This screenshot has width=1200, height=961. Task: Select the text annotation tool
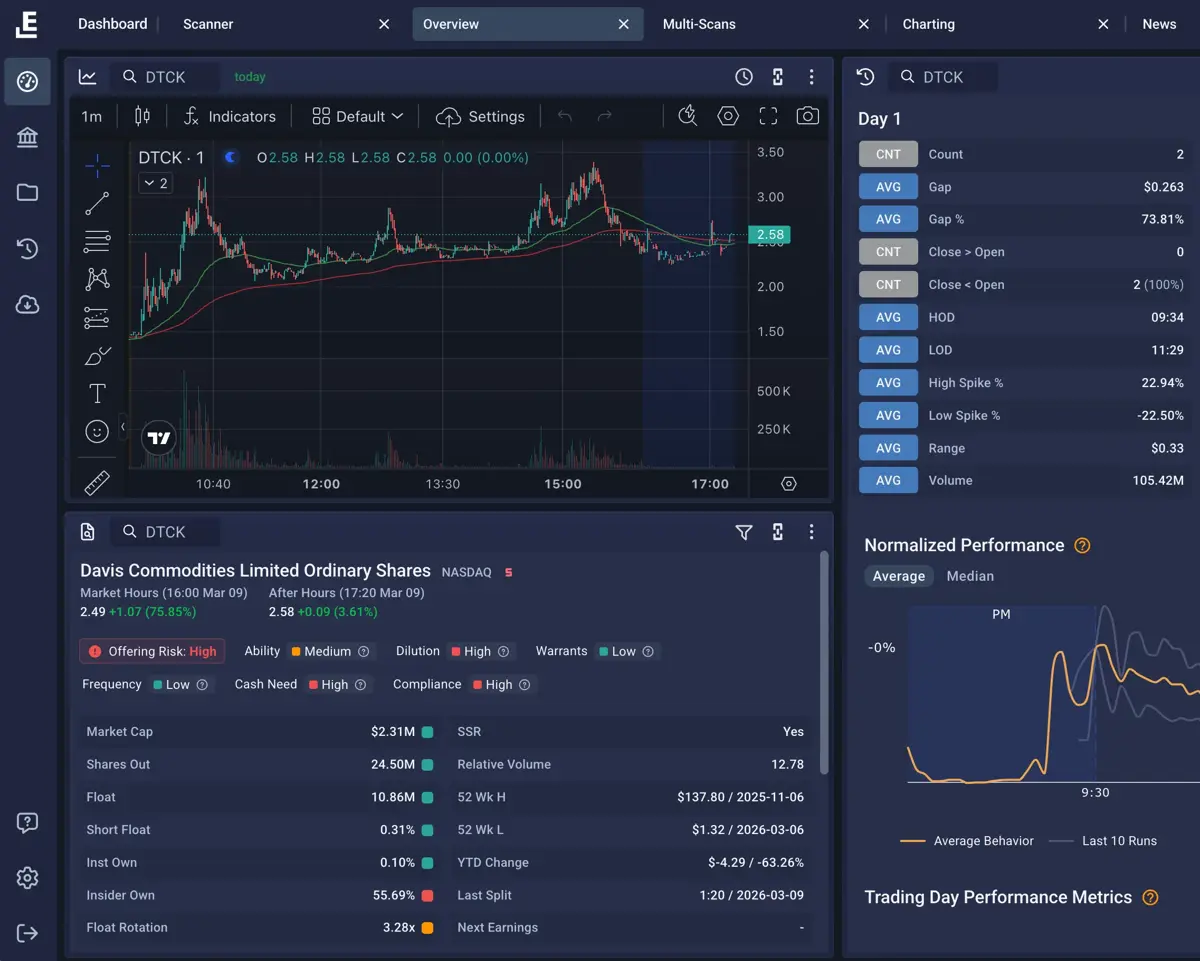point(97,393)
